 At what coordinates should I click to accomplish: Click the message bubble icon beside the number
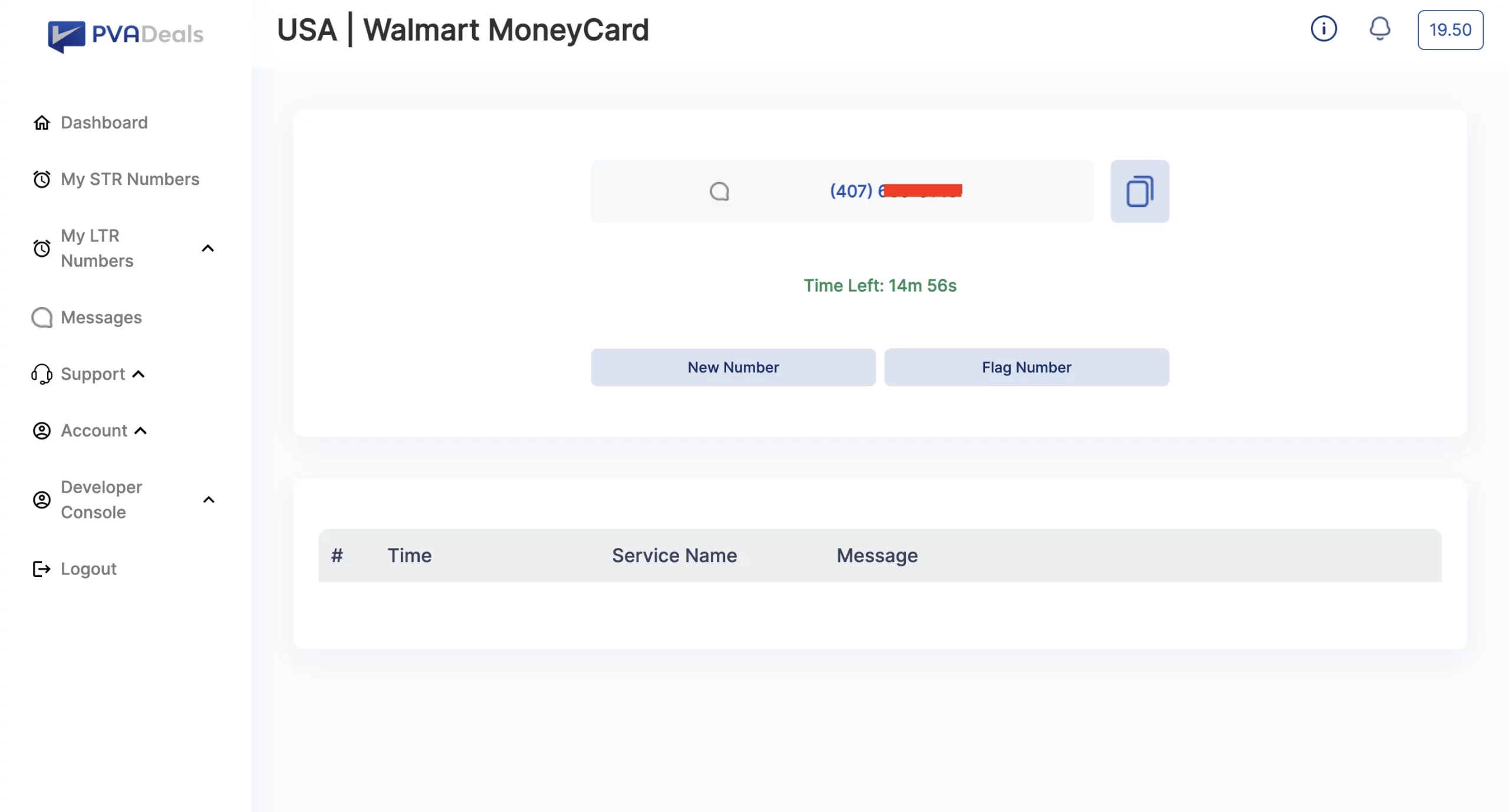(719, 192)
